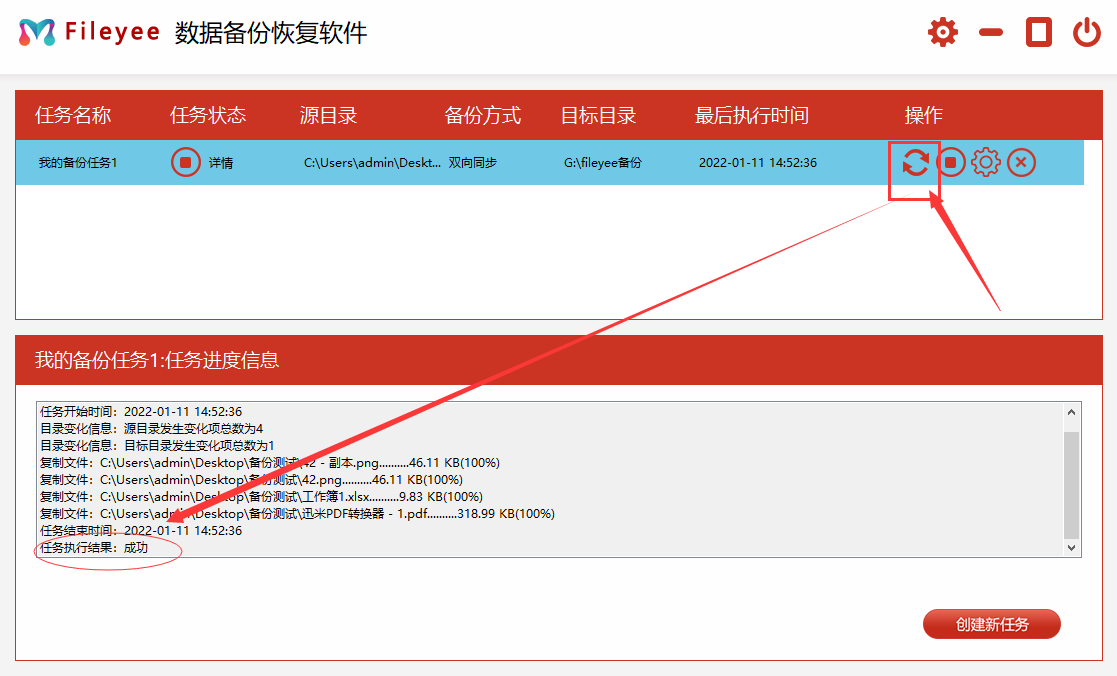Viewport: 1117px width, 676px height.
Task: Click the power icon to exit Fileyee
Action: click(x=1087, y=32)
